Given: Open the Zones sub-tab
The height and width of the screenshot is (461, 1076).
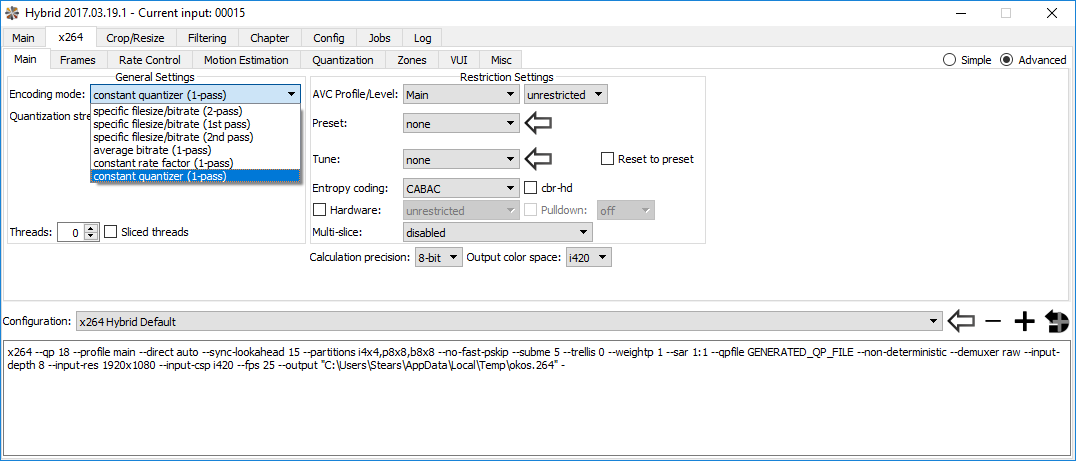Looking at the screenshot, I should tap(412, 60).
